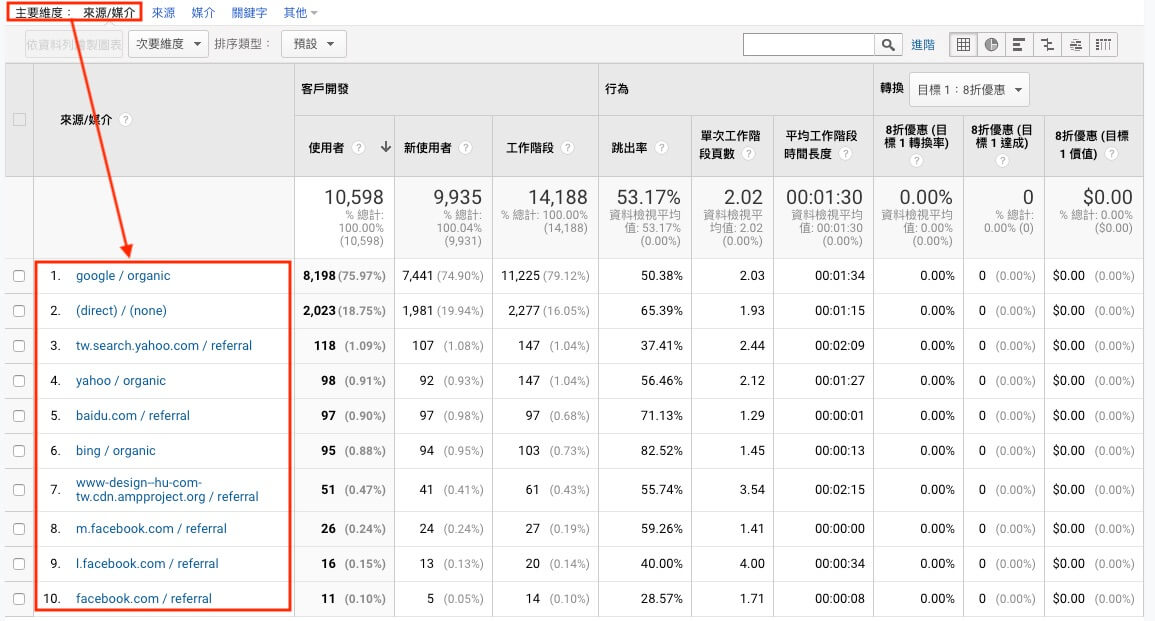Screen dimensions: 1155x621
Task: Switch to data table view icon
Action: coord(963,45)
